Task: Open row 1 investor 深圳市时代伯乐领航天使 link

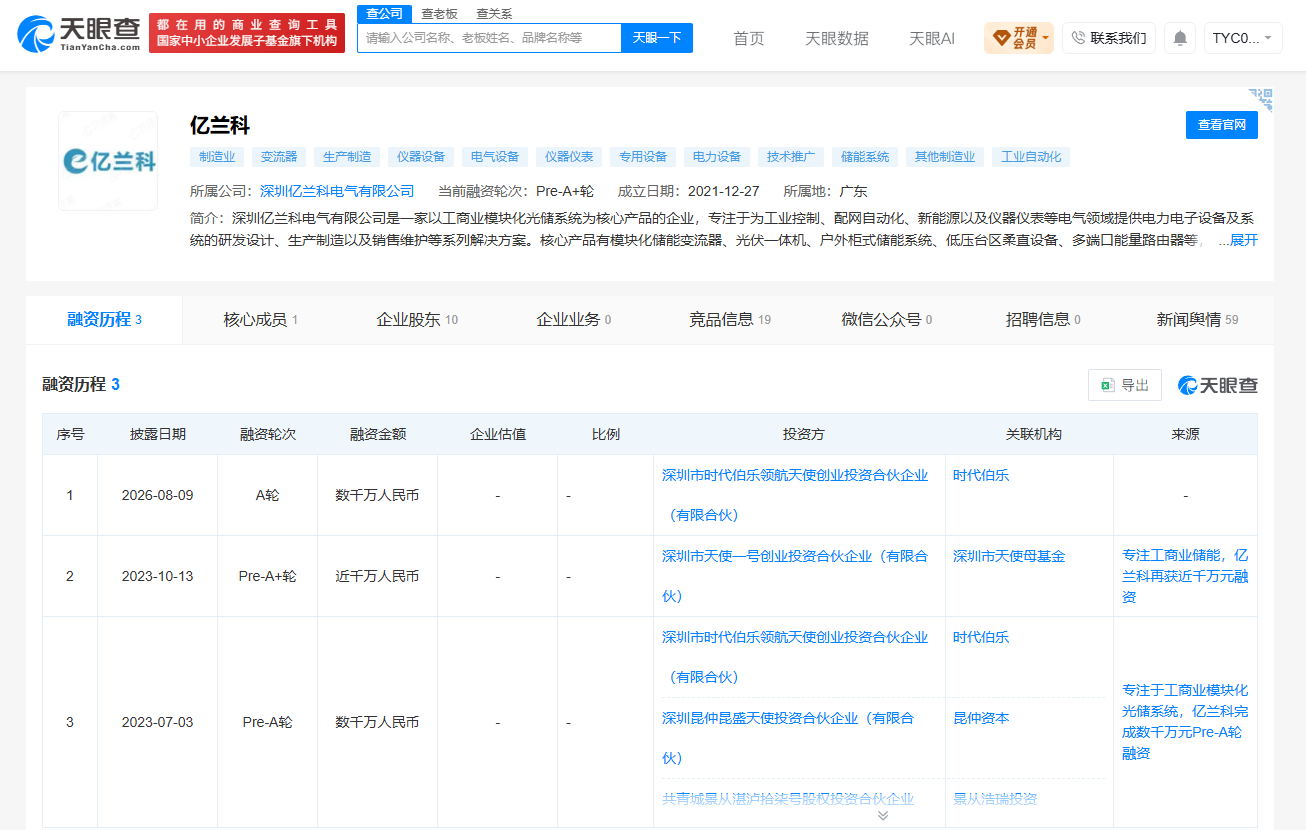Action: pos(795,495)
